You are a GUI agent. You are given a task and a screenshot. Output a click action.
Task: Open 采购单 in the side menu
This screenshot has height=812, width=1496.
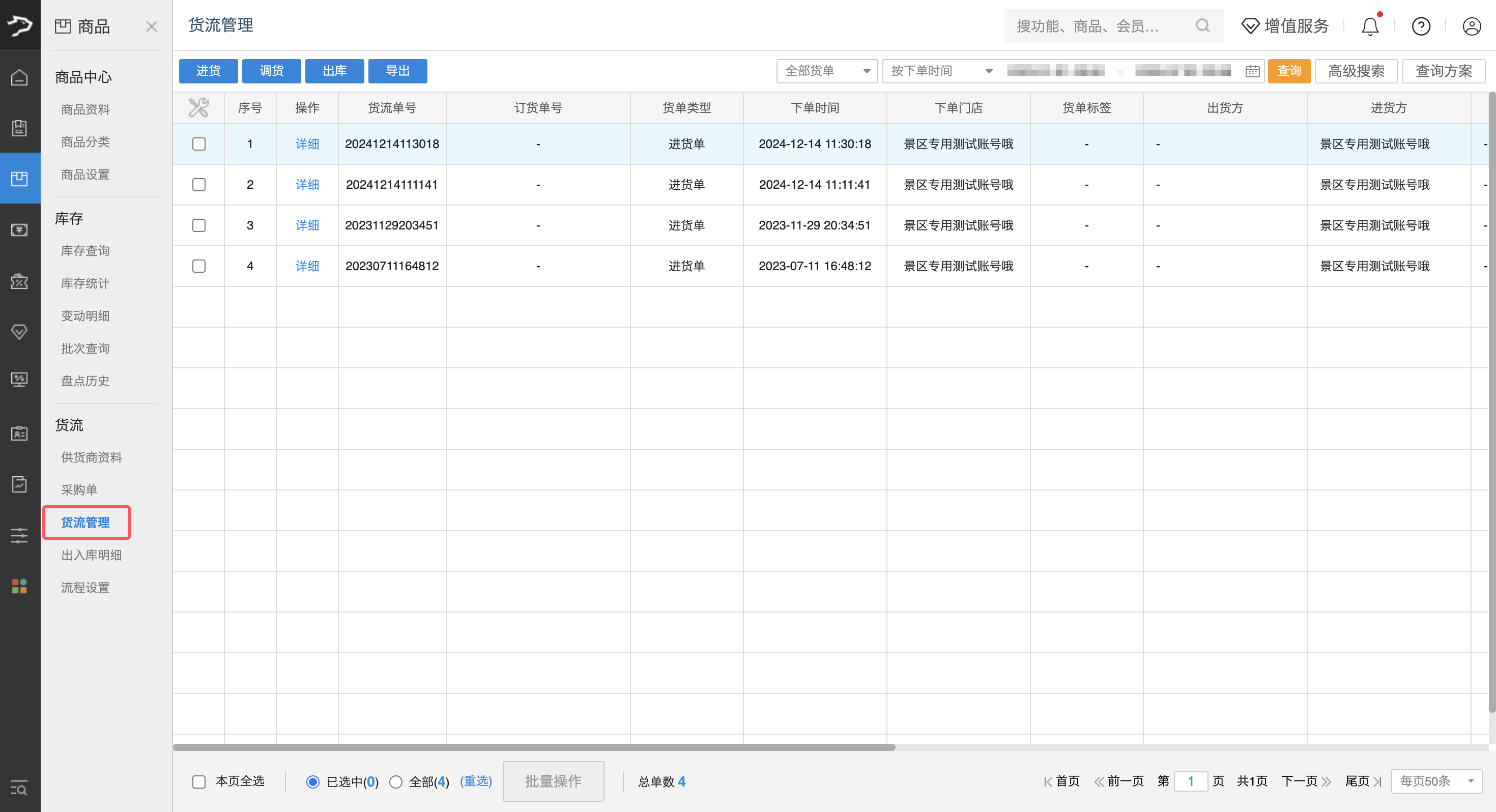click(x=79, y=489)
